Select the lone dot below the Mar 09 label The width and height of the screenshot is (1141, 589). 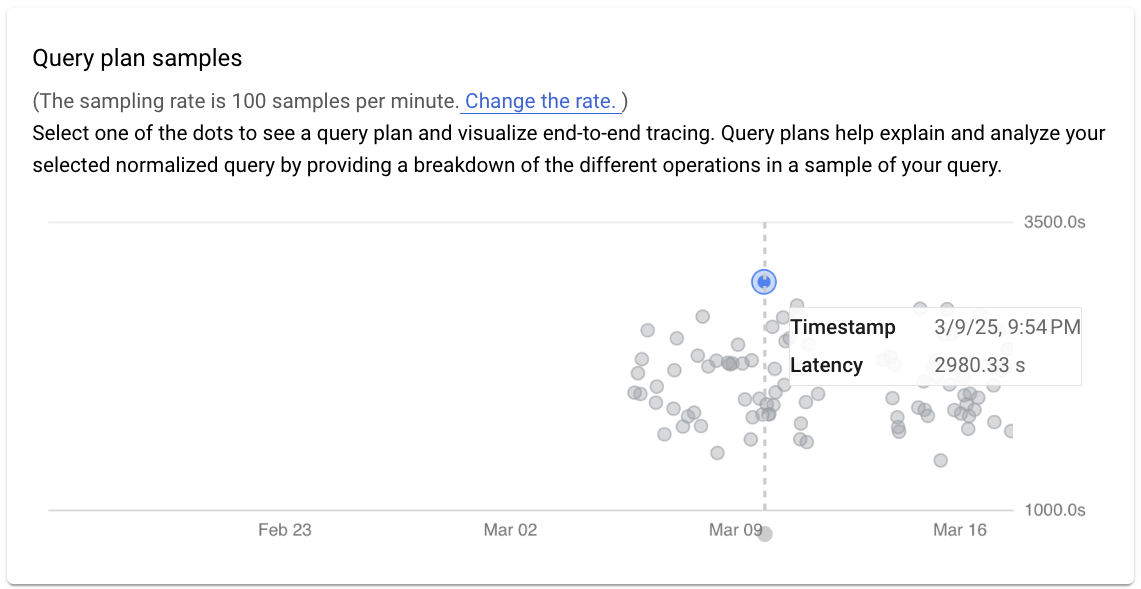(766, 534)
